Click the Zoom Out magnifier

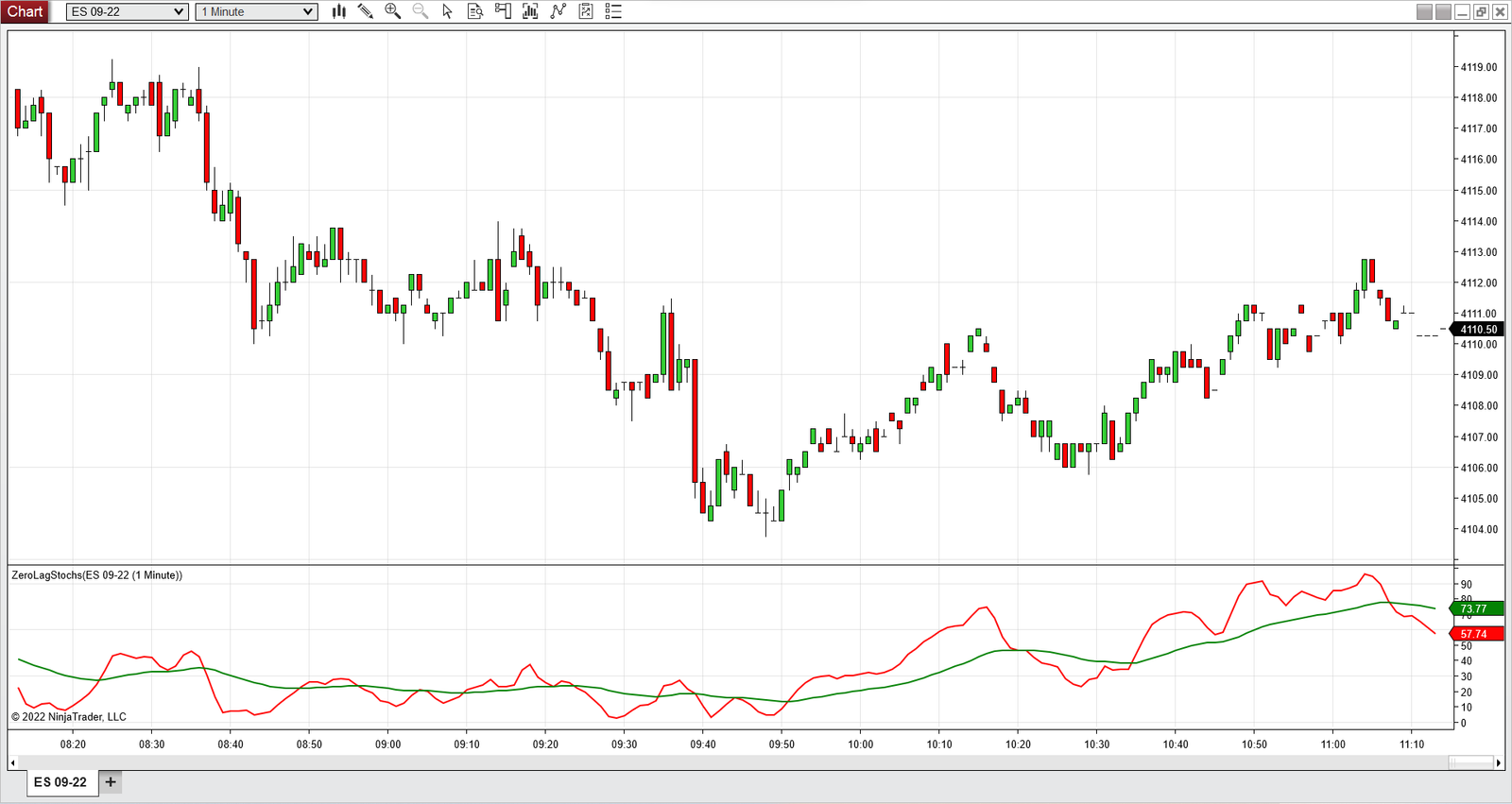(421, 11)
